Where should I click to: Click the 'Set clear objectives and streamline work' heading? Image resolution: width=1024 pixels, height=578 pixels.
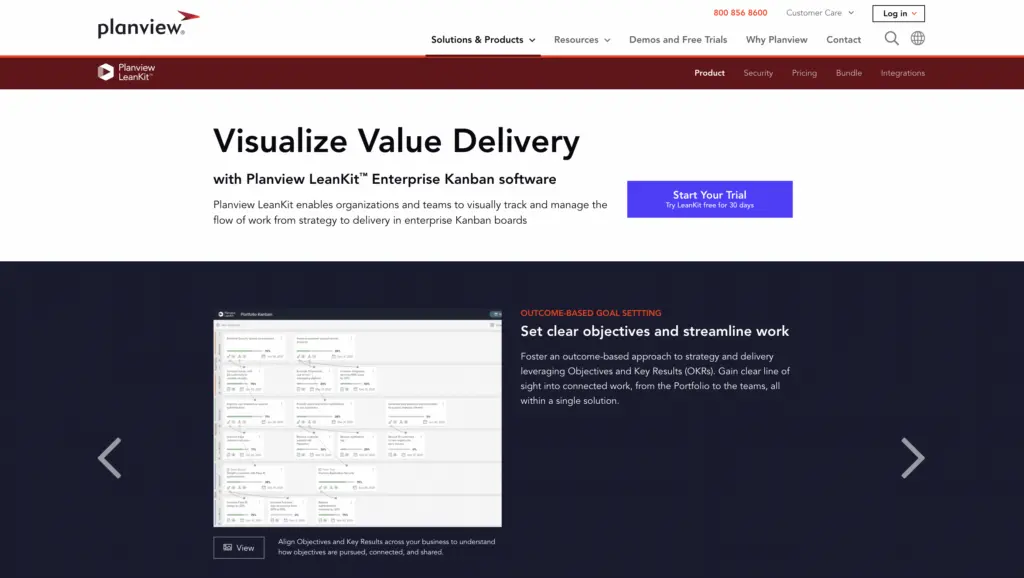pyautogui.click(x=654, y=331)
